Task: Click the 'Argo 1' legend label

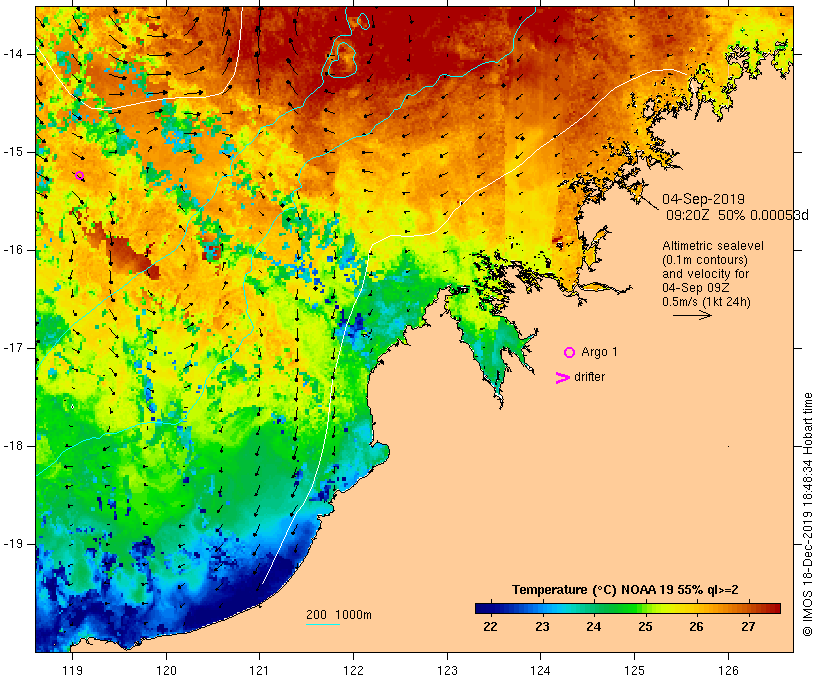Action: 599,352
